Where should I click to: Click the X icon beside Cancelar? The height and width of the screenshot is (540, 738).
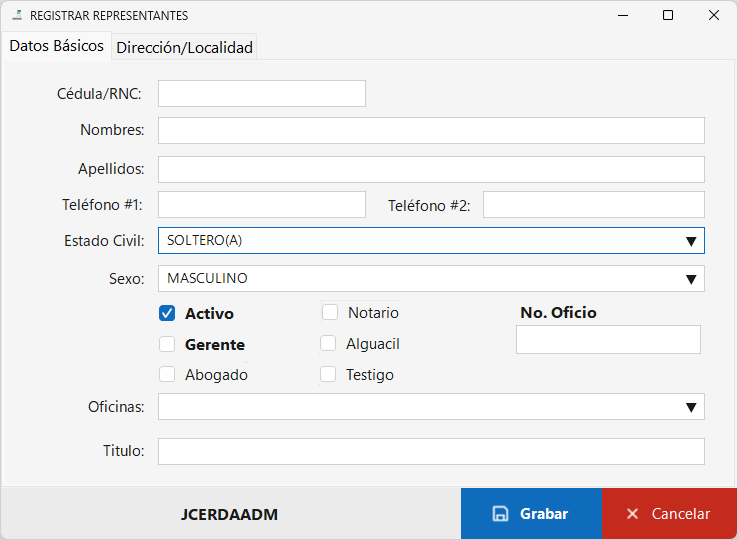coord(632,514)
